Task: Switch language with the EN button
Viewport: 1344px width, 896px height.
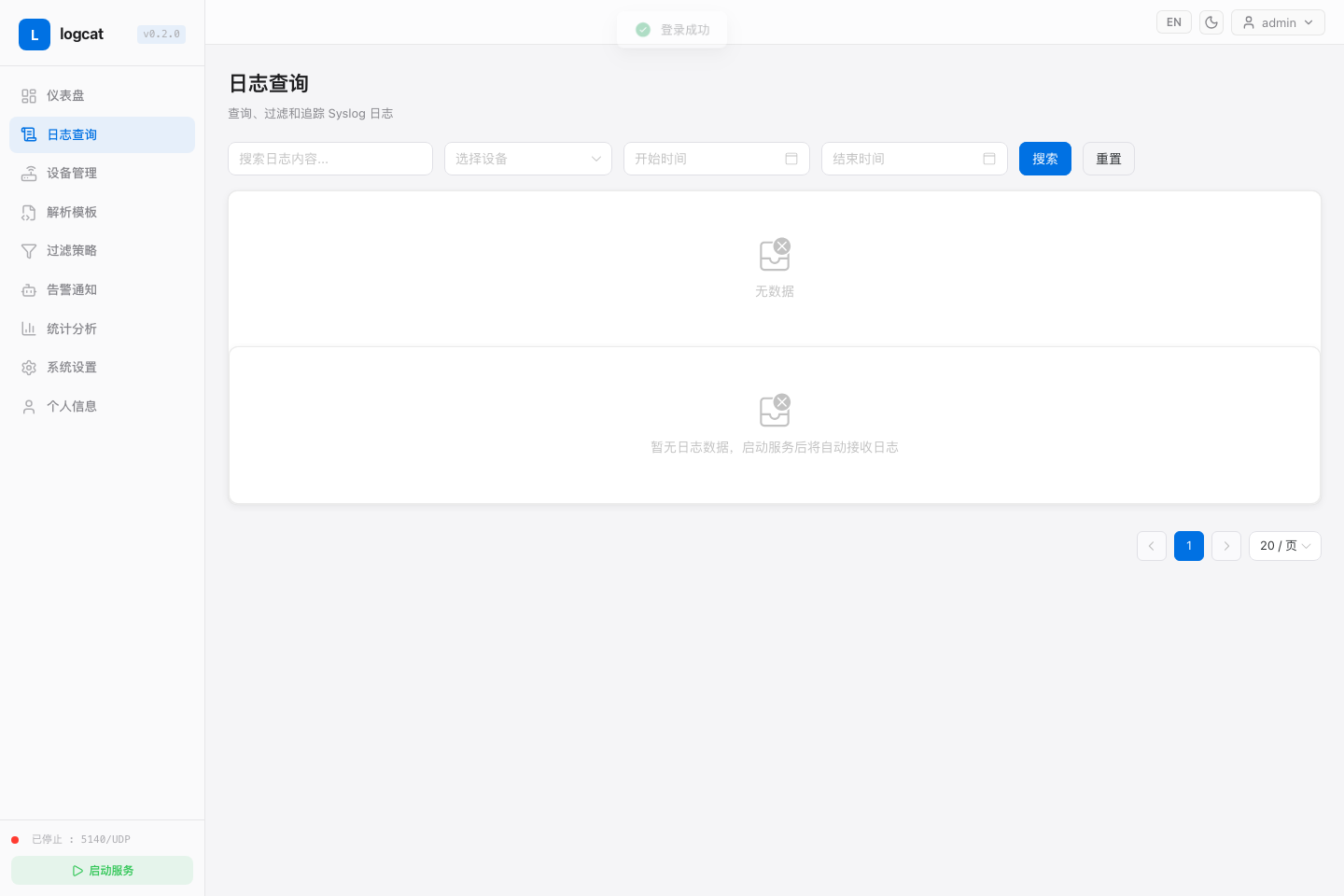Action: (1174, 22)
